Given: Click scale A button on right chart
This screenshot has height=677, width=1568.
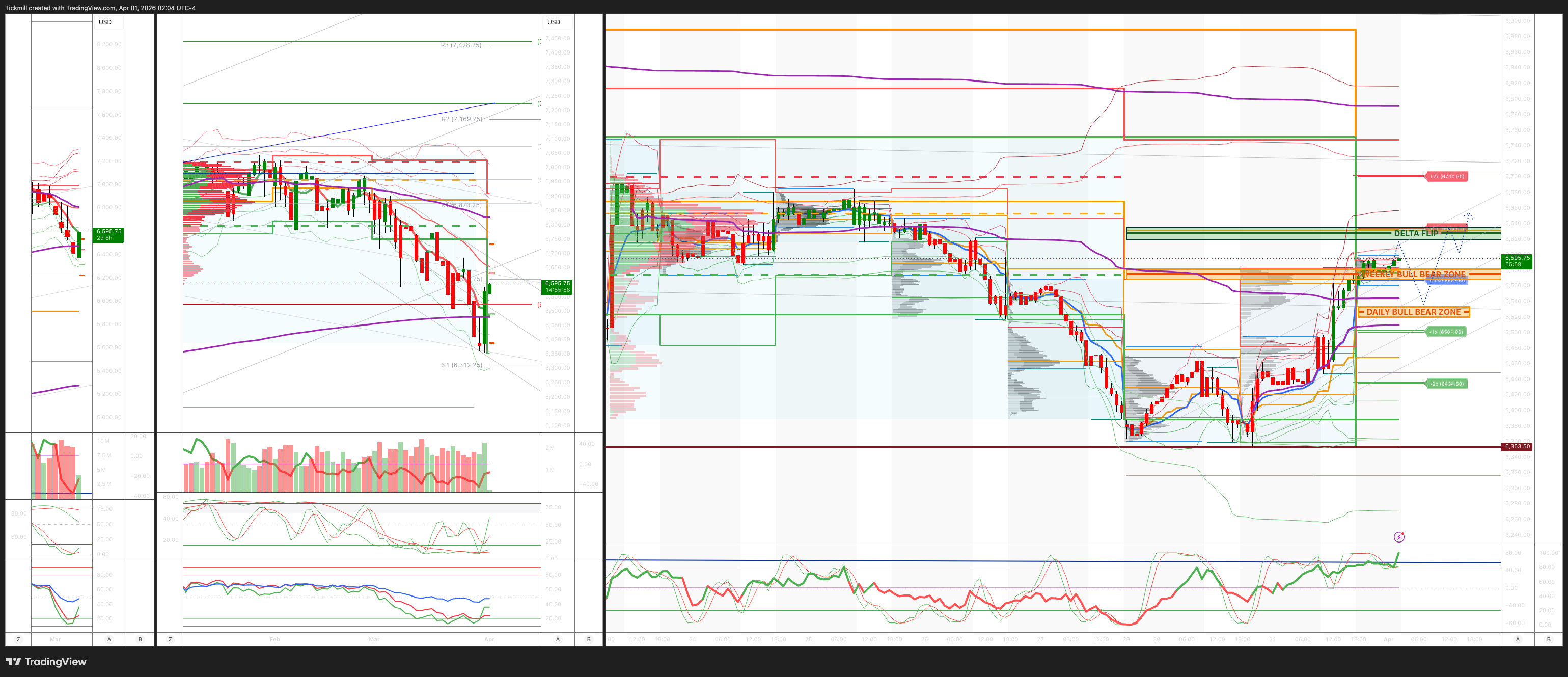Looking at the screenshot, I should (x=1518, y=639).
